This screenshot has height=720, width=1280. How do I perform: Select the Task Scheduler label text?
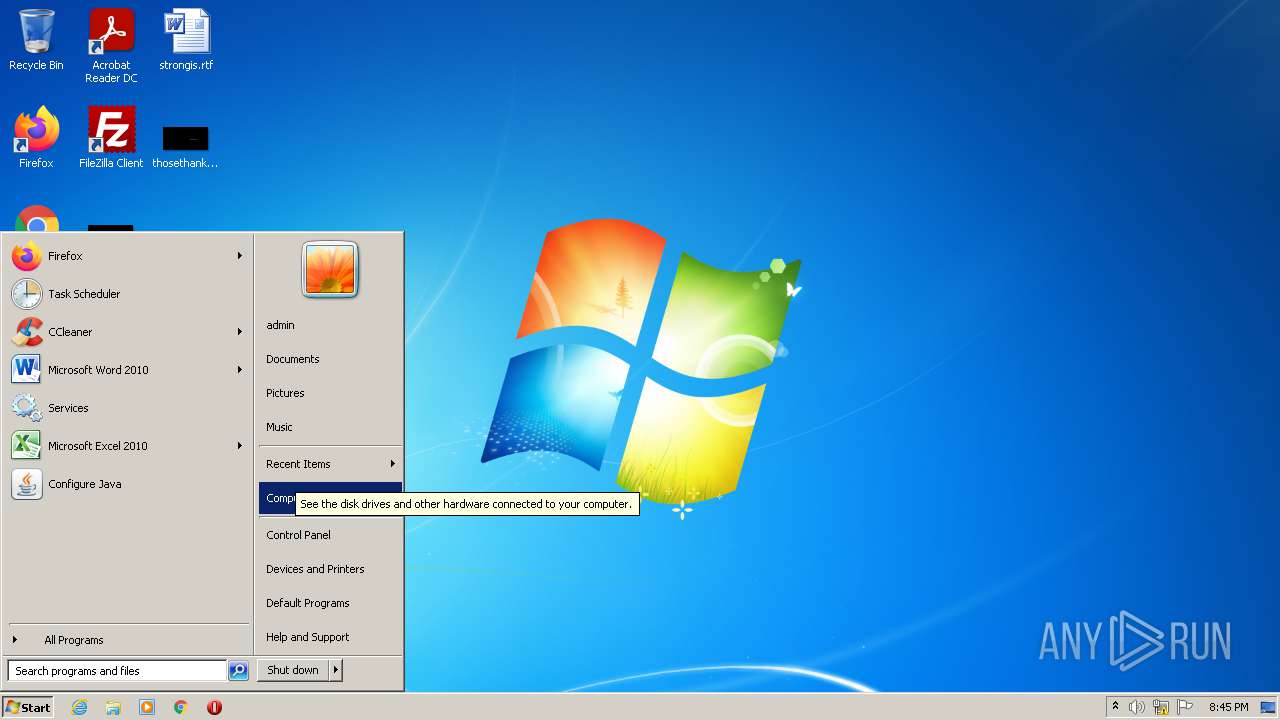[x=84, y=294]
